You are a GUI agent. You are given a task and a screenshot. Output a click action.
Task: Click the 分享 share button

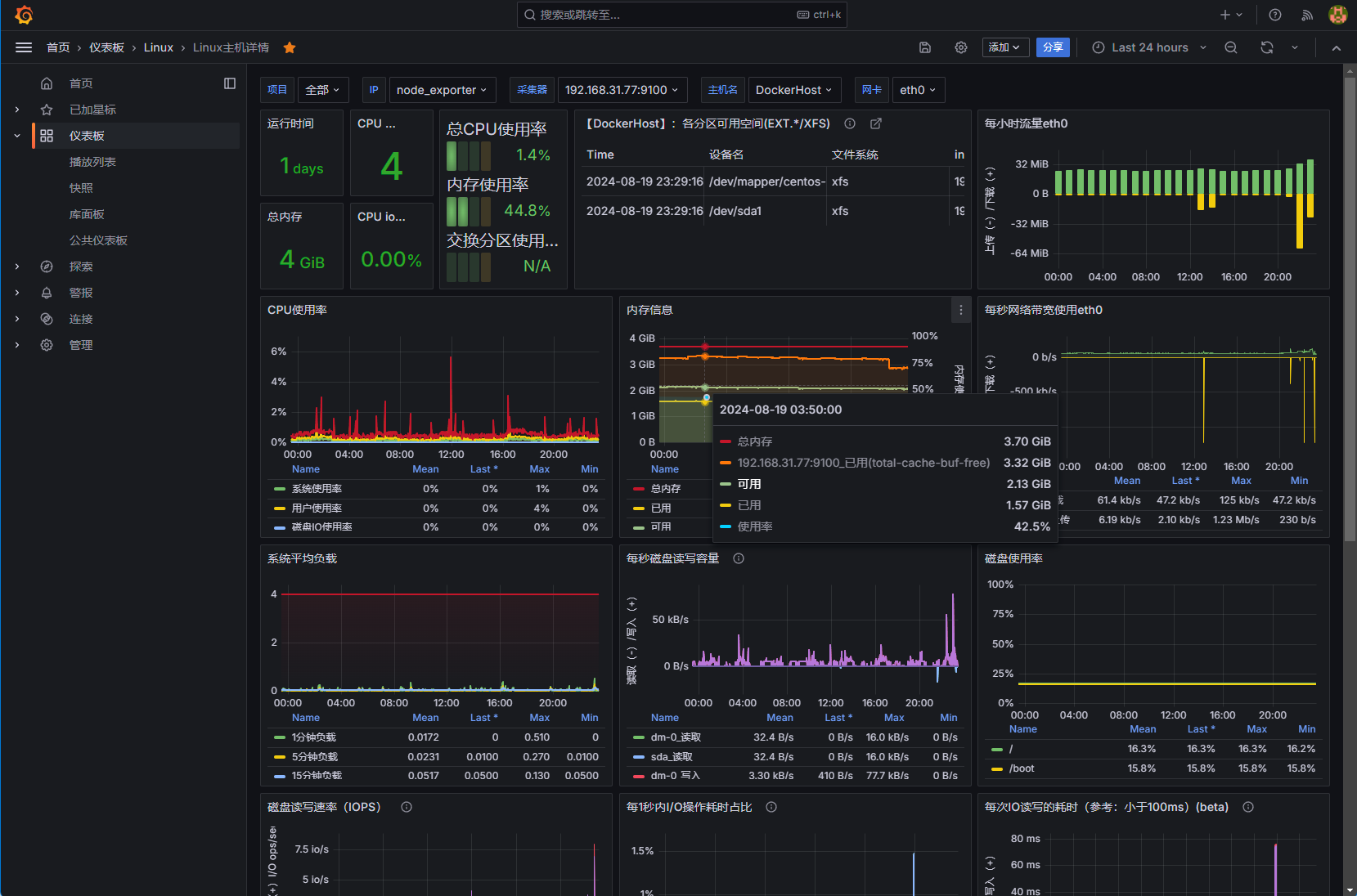click(1053, 47)
